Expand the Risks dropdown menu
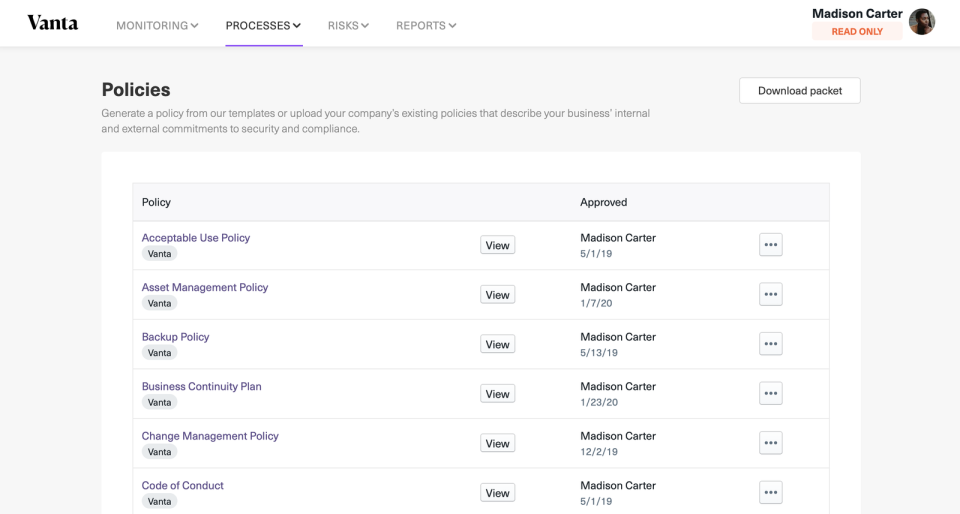Viewport: 960px width, 514px height. click(x=348, y=26)
